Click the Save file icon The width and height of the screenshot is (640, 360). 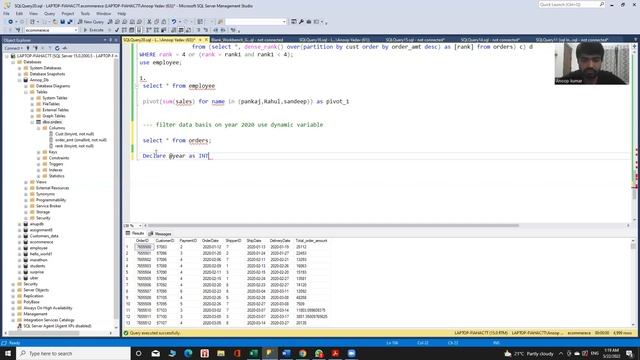pos(62,22)
